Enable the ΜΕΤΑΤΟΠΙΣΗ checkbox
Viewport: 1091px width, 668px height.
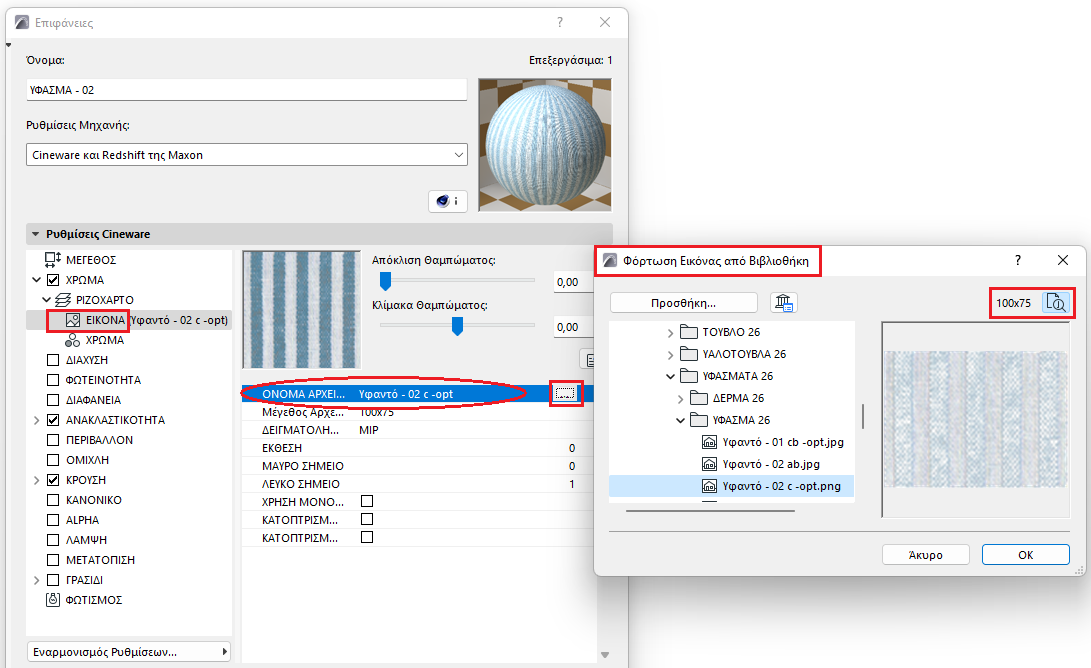(x=53, y=560)
